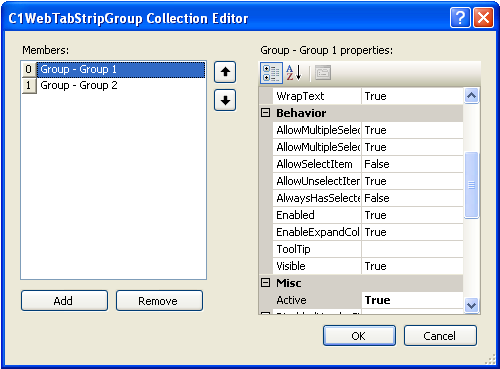Select the AlwaysHasSelected property
500x369 pixels.
click(x=317, y=198)
